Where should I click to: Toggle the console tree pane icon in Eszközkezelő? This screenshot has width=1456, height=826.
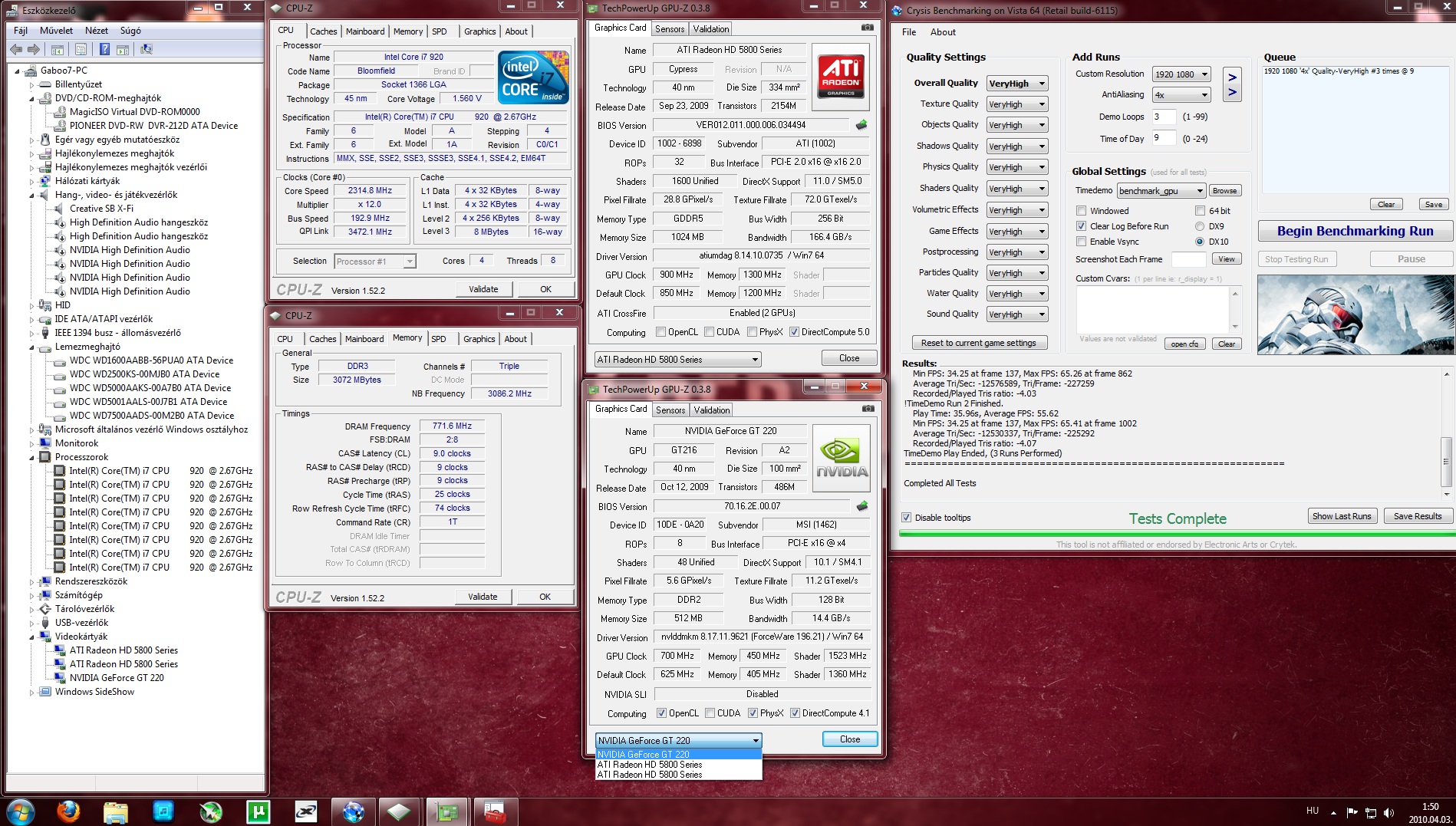click(57, 49)
